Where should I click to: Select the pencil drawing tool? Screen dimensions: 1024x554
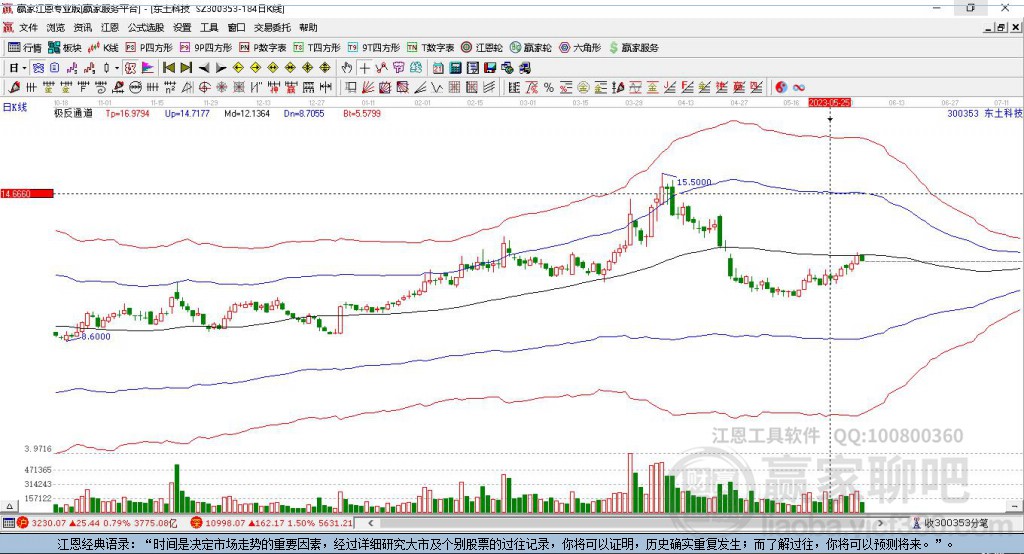click(14, 88)
